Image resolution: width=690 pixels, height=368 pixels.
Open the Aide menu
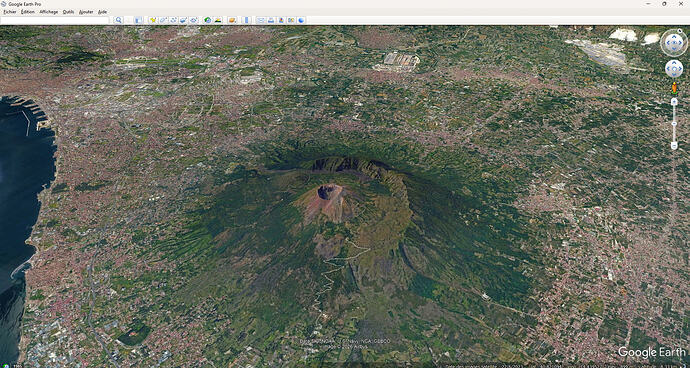102,12
